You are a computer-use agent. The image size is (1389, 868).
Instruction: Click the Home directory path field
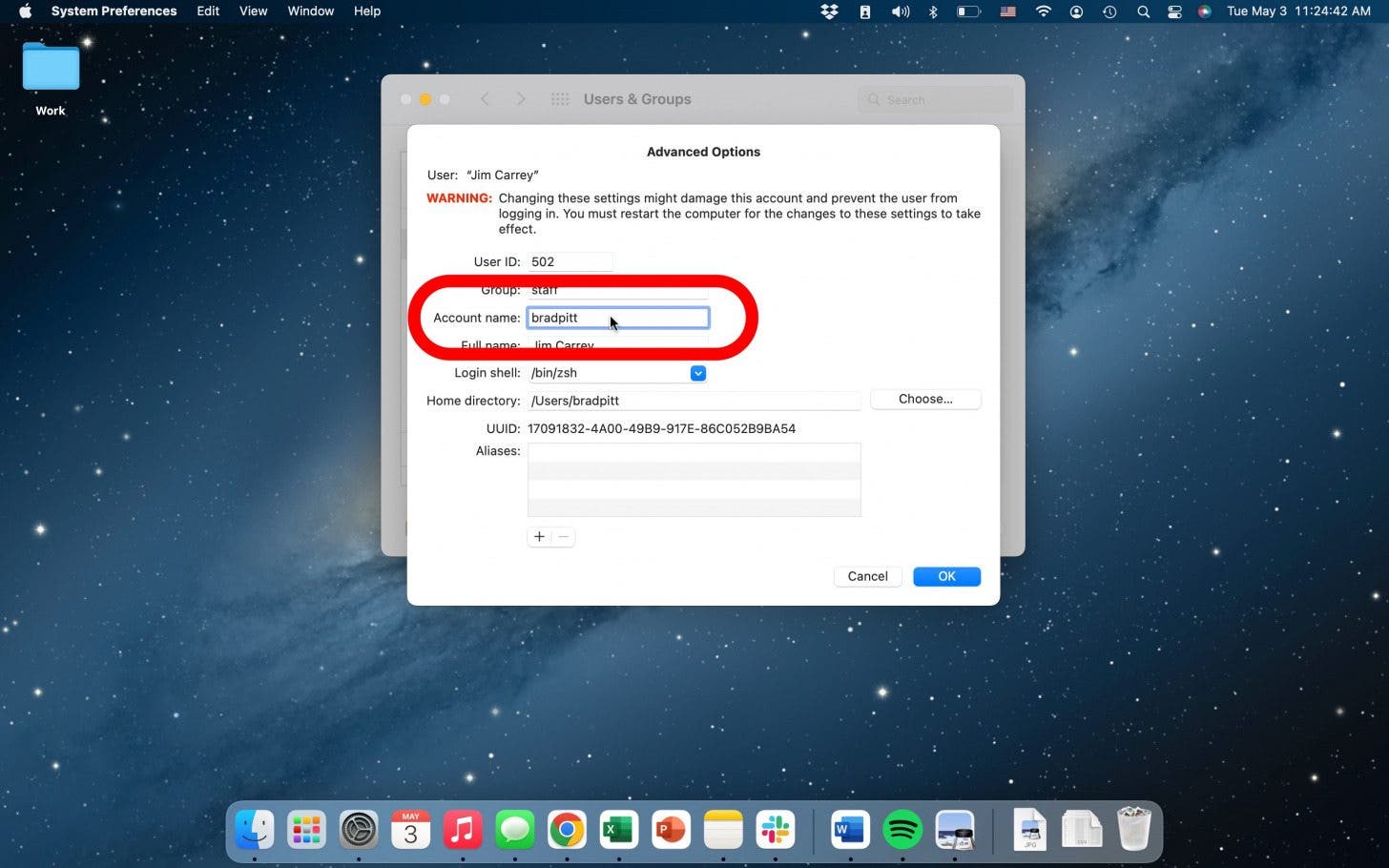[694, 401]
